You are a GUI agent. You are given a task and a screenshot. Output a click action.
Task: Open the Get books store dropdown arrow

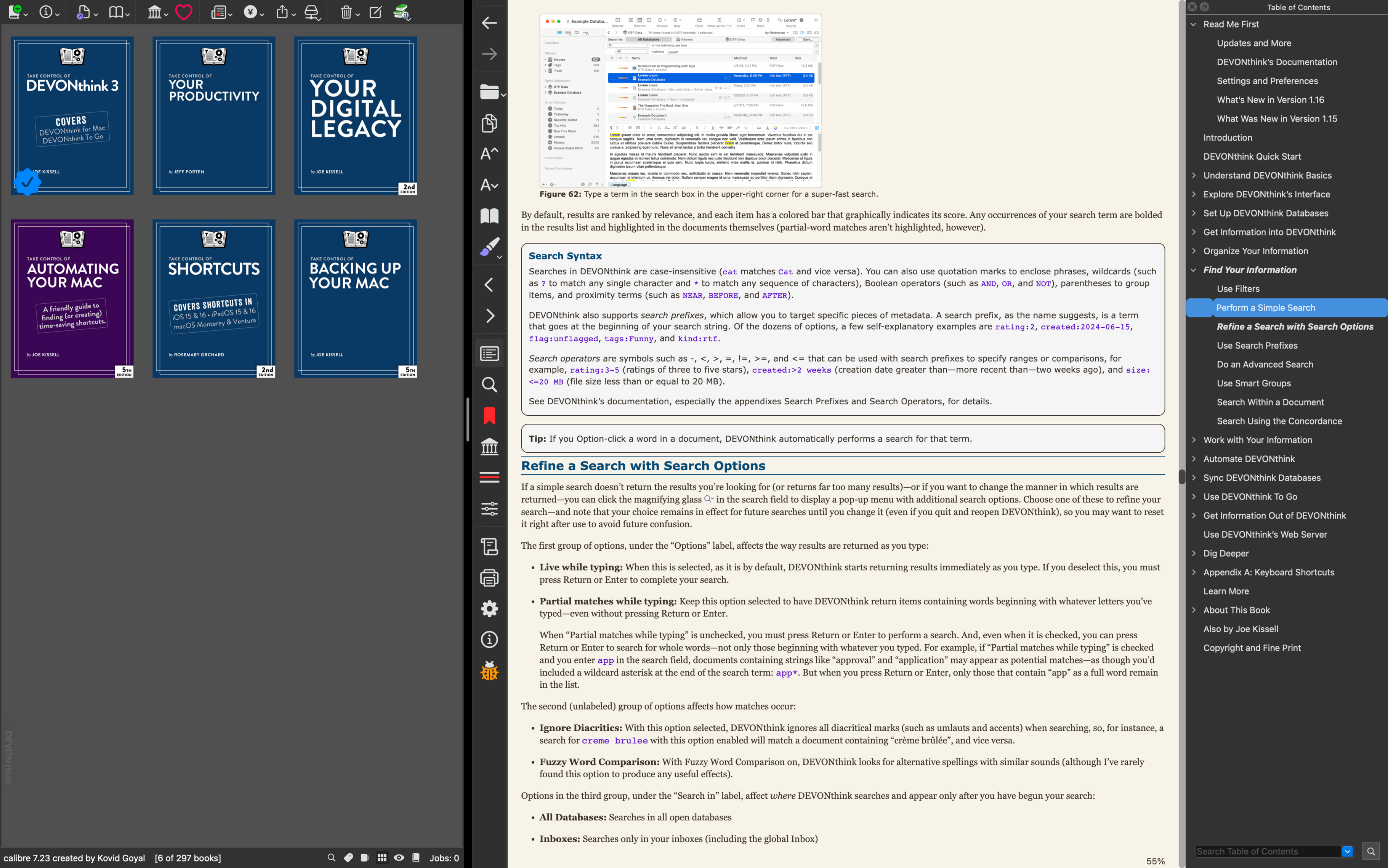click(262, 14)
